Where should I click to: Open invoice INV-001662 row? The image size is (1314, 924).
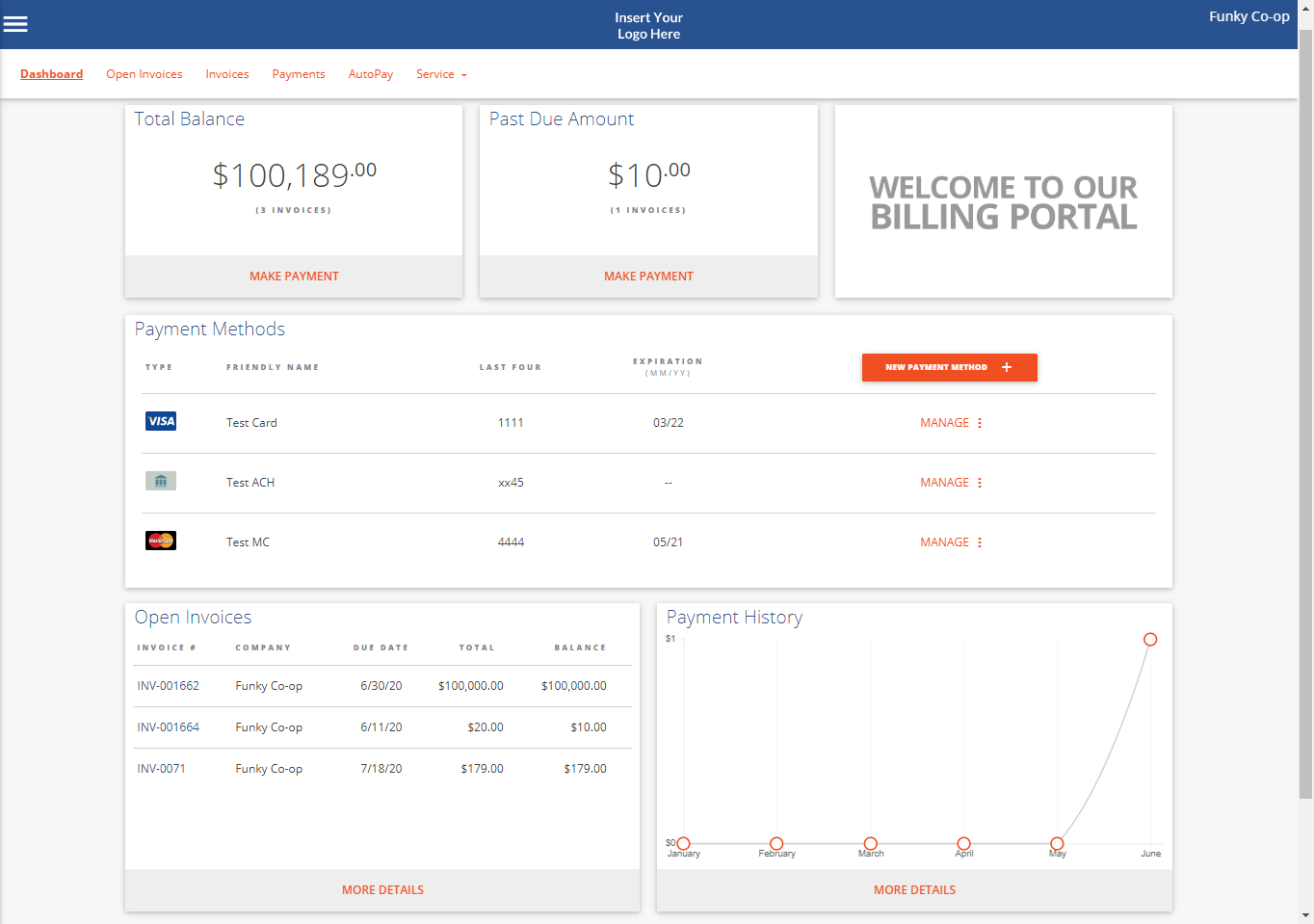(x=169, y=686)
